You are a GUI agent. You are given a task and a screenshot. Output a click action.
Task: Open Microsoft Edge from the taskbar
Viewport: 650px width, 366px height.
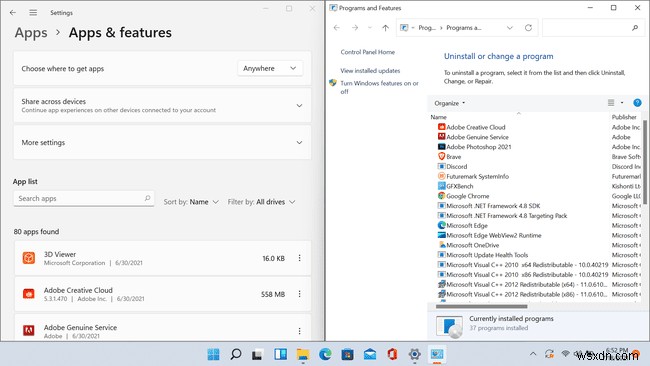click(325, 354)
